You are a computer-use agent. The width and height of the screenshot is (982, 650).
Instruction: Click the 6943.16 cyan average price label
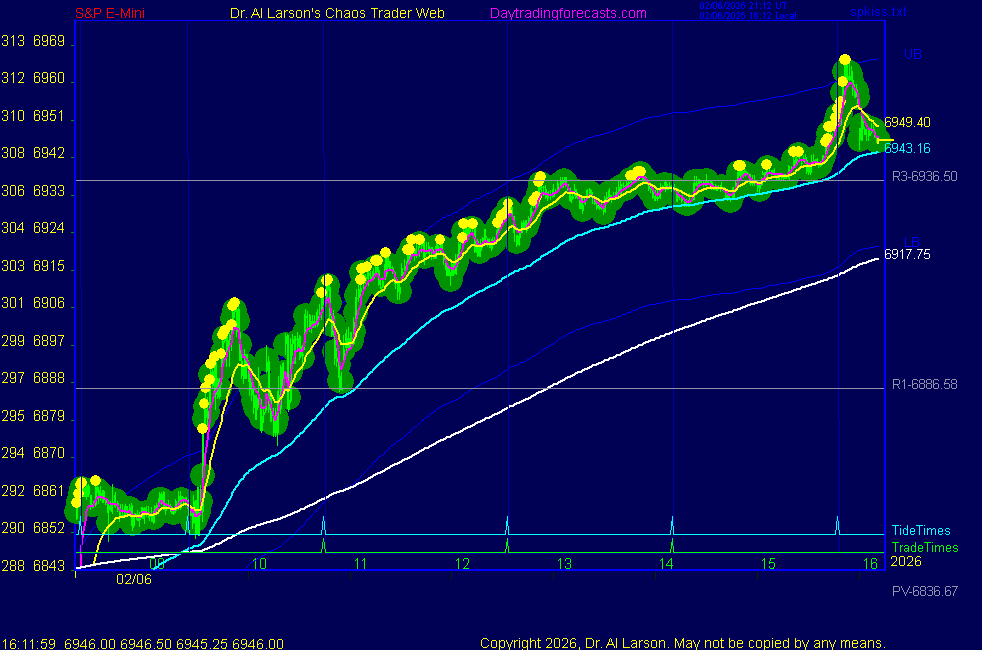(907, 148)
